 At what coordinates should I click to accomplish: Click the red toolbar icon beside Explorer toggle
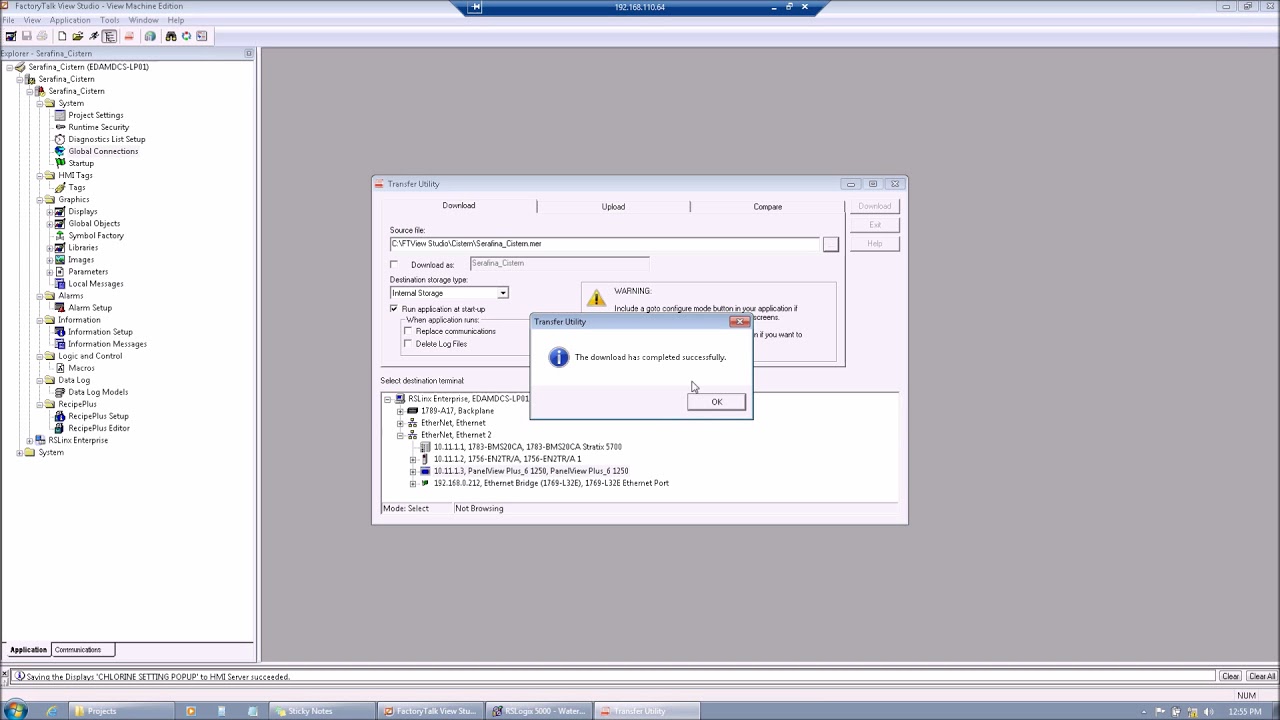(129, 36)
